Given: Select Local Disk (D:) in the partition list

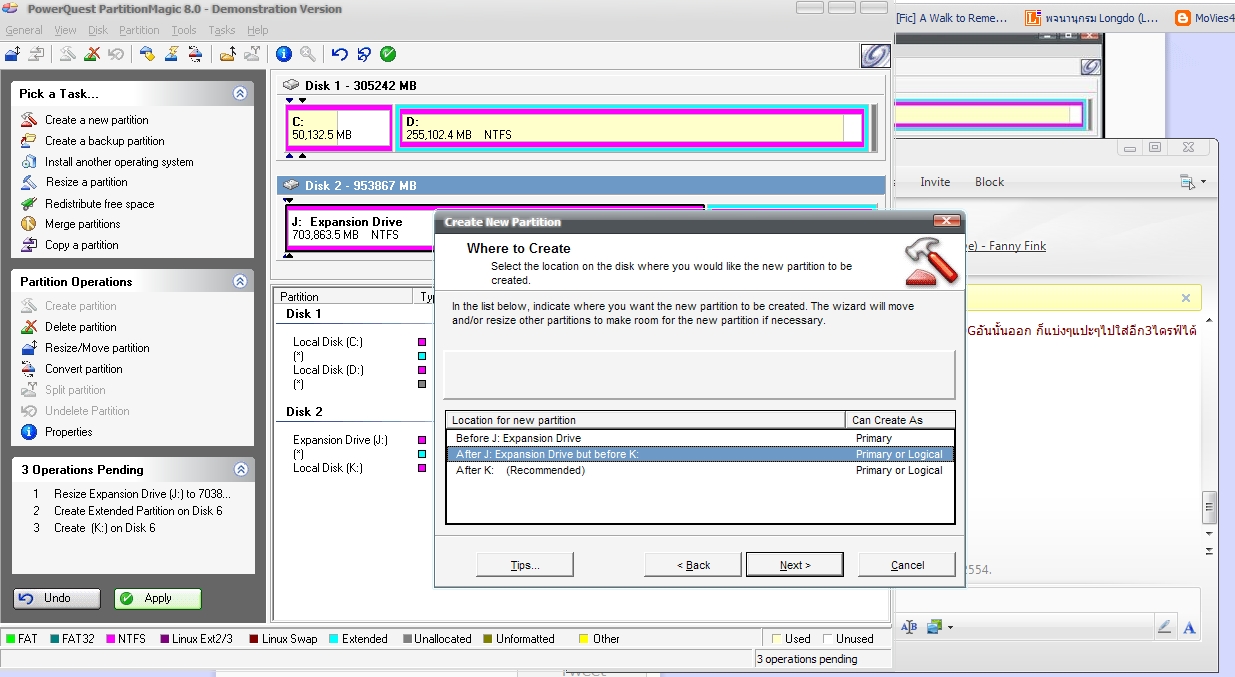Looking at the screenshot, I should click(x=328, y=370).
